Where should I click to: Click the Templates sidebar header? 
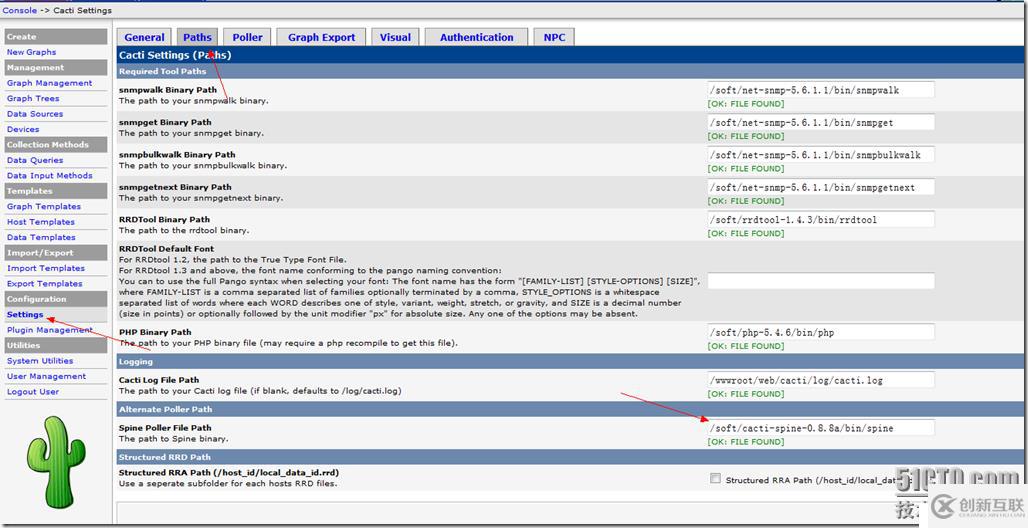(56, 191)
